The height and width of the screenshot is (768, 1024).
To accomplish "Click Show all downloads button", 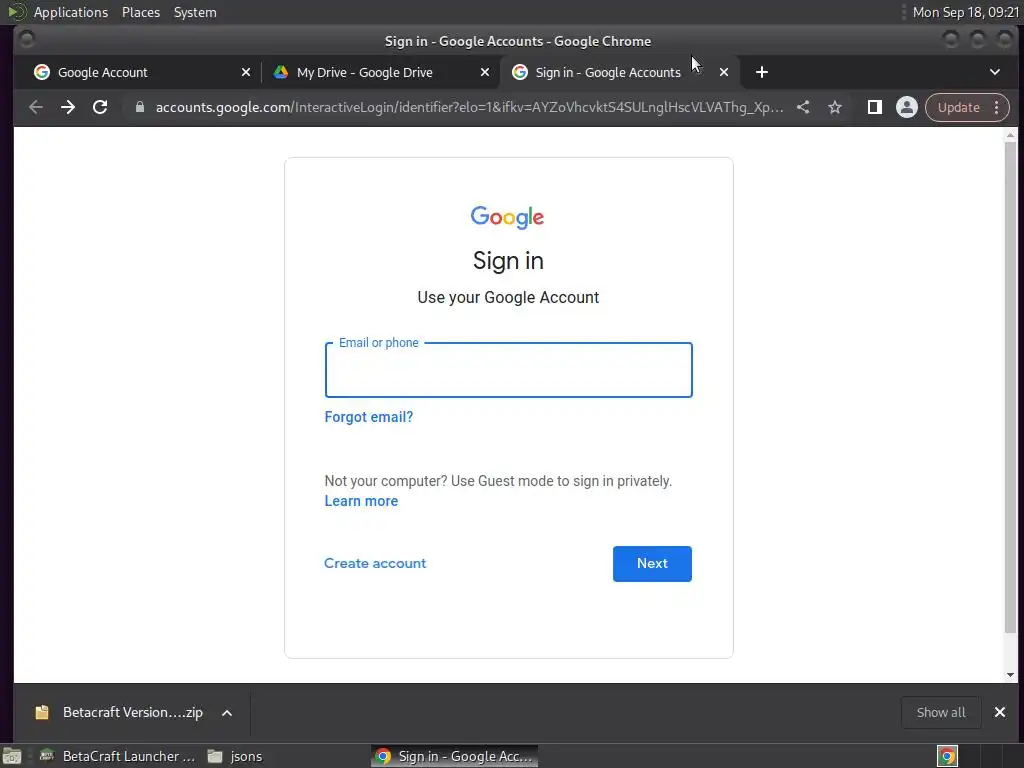I will (940, 712).
